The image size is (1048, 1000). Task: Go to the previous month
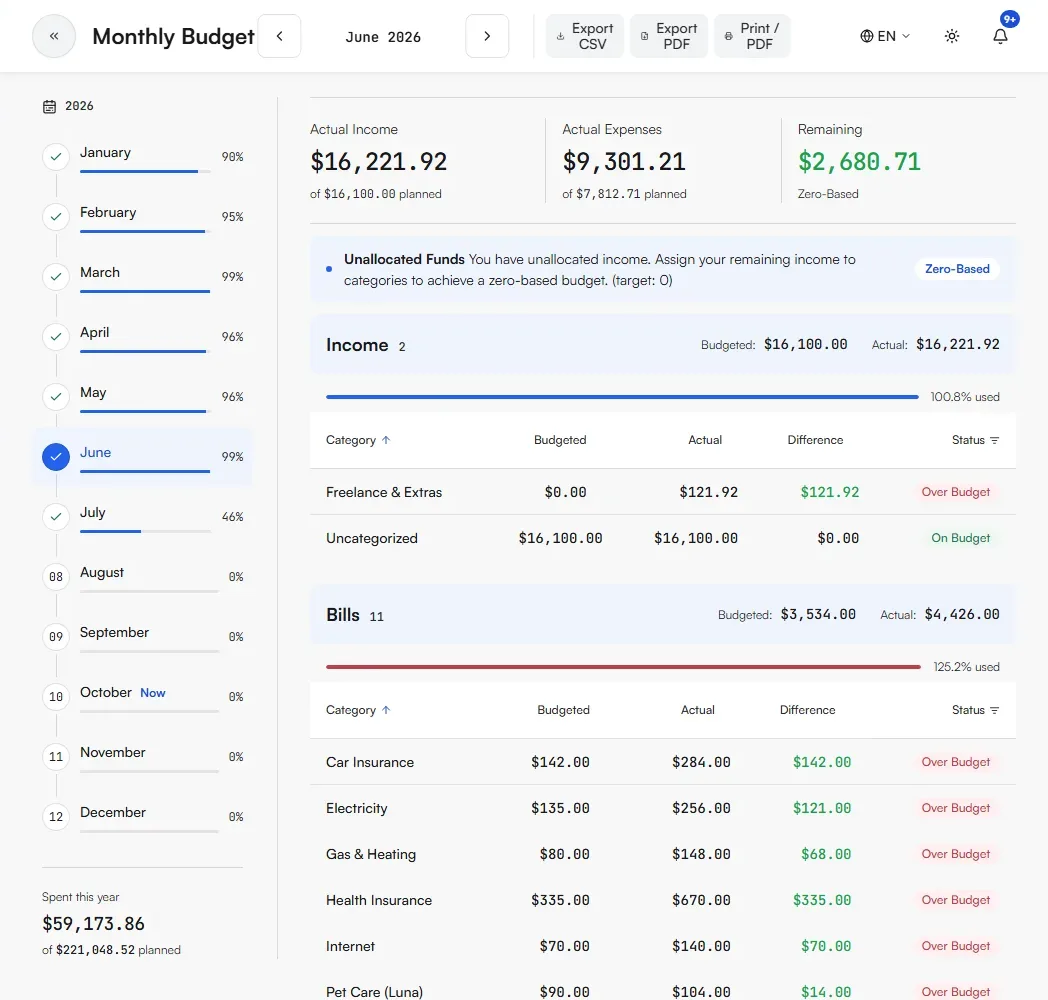click(x=279, y=36)
